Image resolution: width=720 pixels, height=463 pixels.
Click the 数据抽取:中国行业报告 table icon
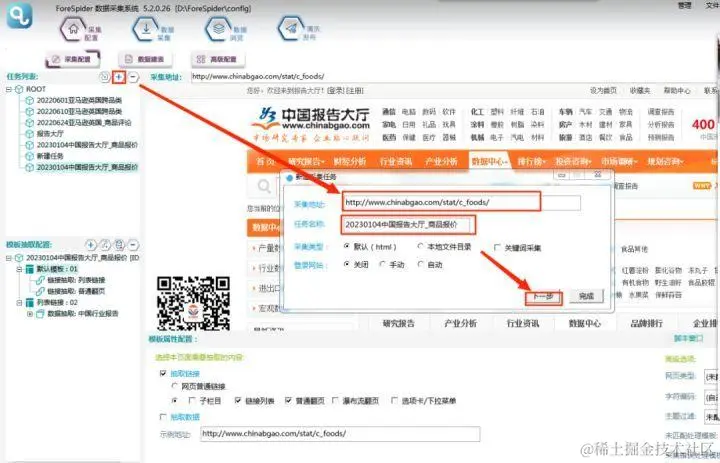pyautogui.click(x=40, y=314)
